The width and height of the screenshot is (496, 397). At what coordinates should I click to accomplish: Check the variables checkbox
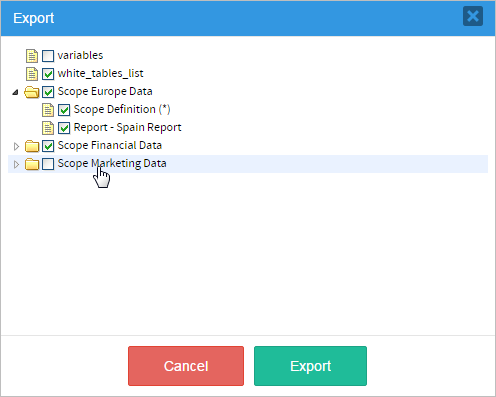tap(48, 56)
